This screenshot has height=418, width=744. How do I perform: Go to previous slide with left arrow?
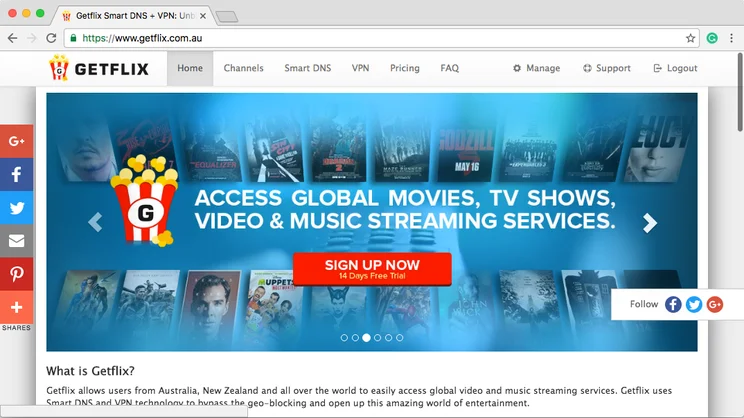coord(96,223)
